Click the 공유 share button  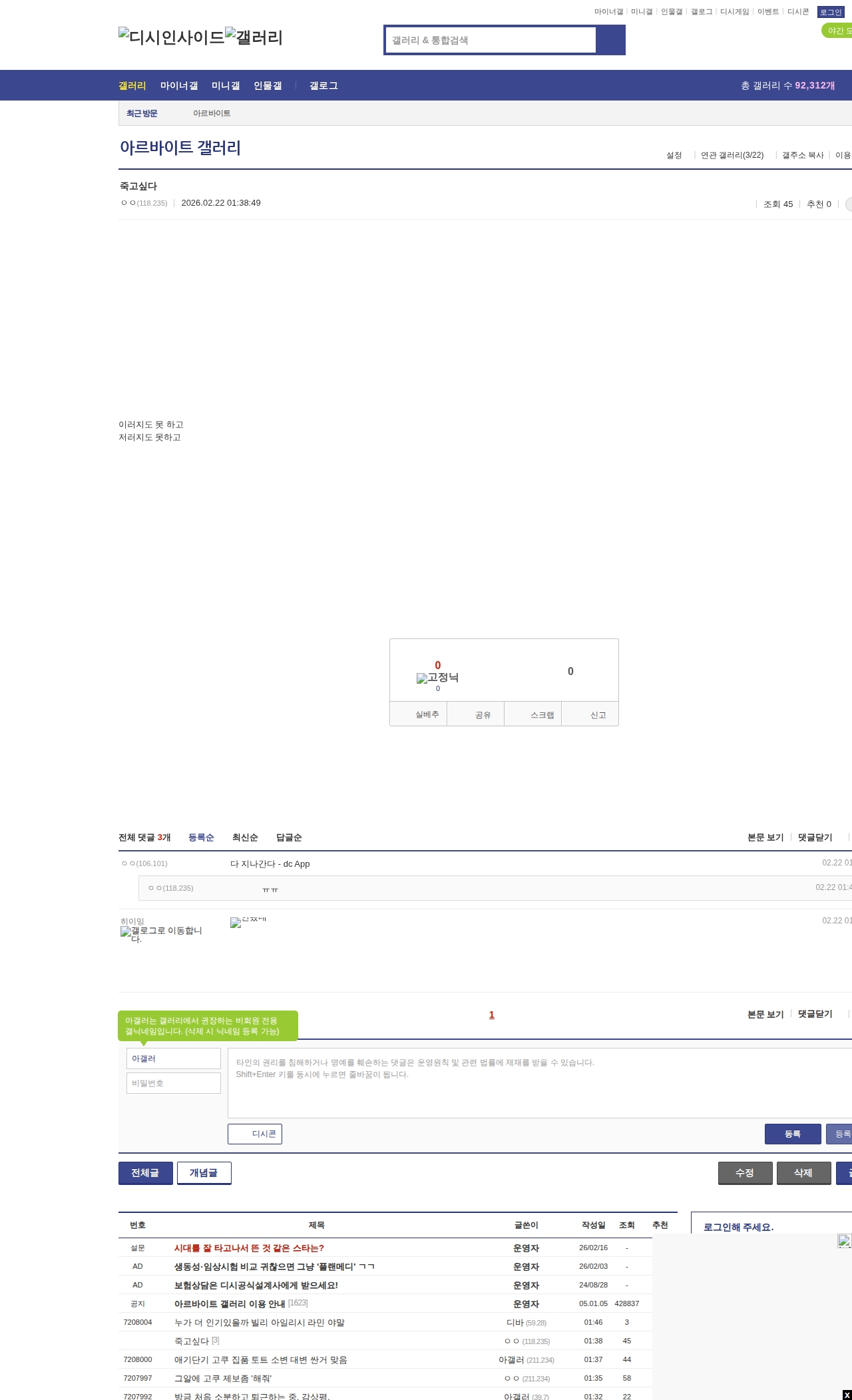point(476,714)
